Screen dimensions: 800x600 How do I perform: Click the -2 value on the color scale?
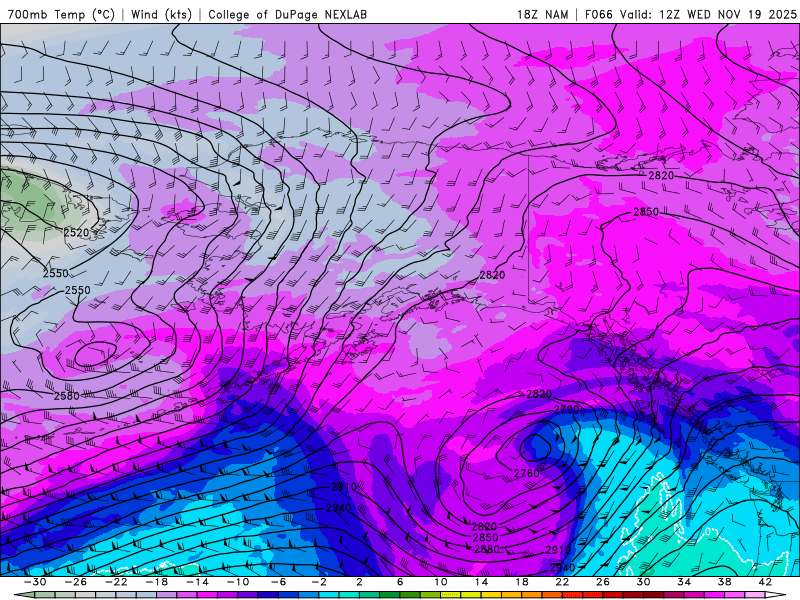319,582
